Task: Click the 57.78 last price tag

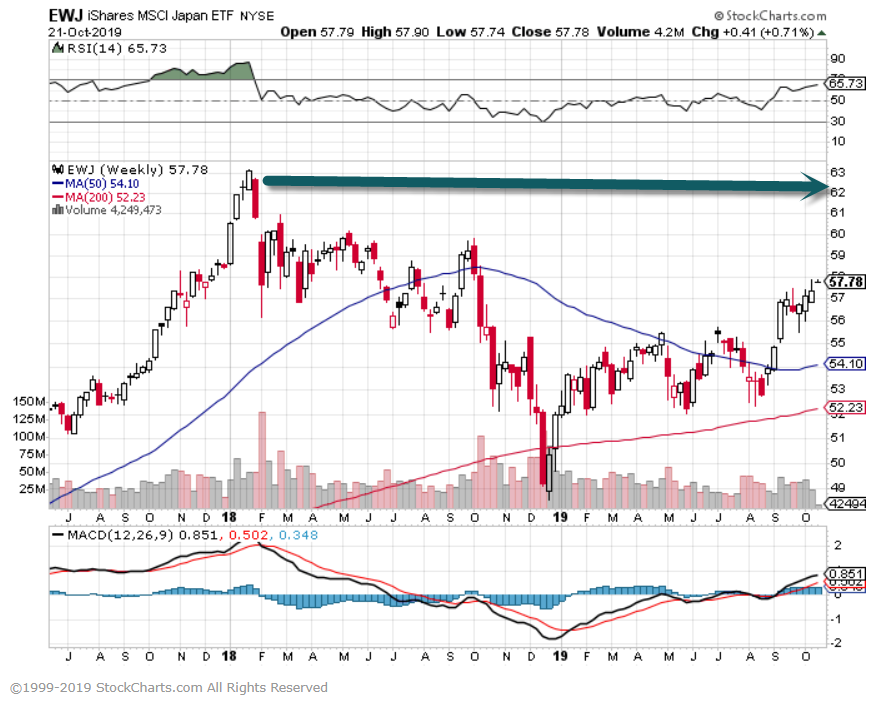Action: [846, 282]
